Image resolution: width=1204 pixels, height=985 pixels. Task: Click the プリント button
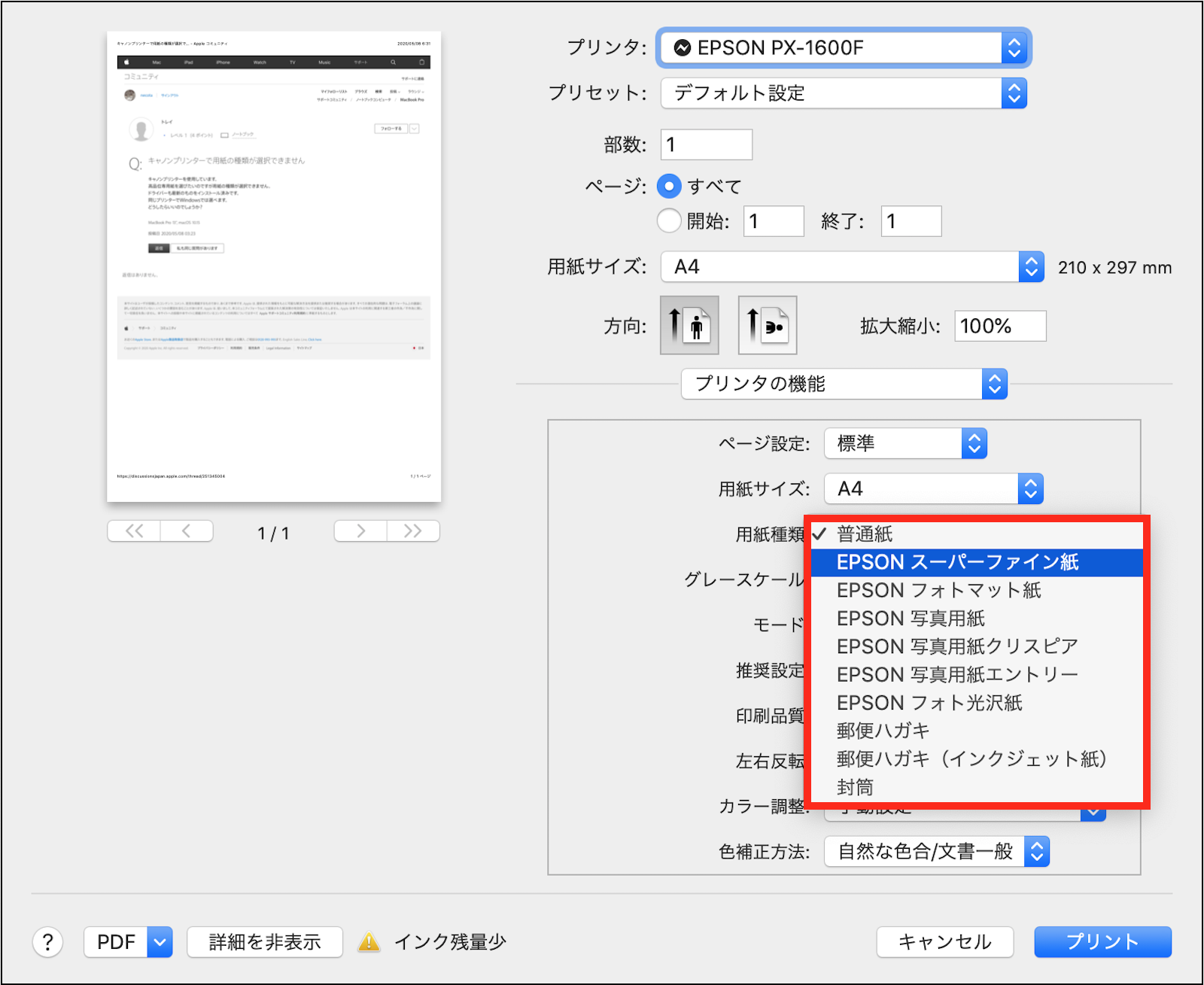pyautogui.click(x=1102, y=942)
